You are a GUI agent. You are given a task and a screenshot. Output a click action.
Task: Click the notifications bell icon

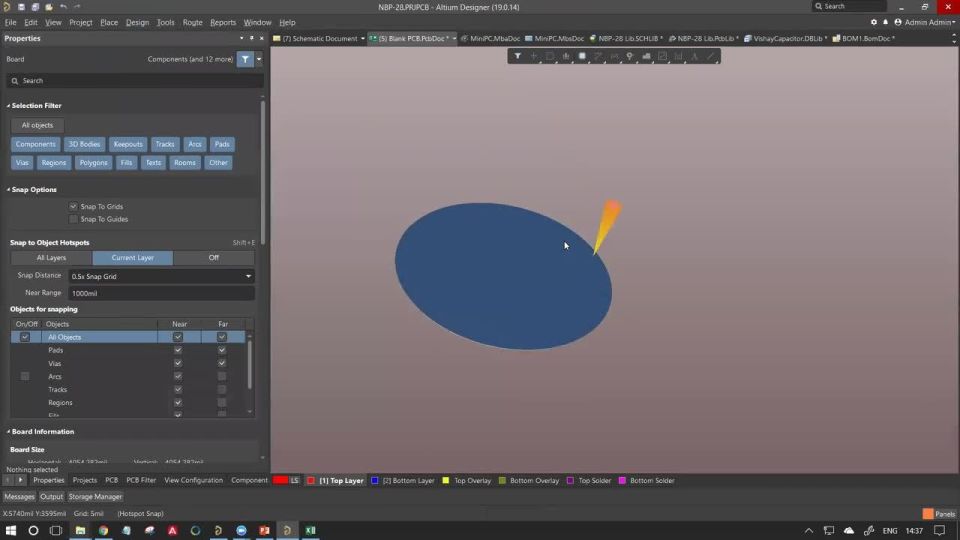coord(885,22)
